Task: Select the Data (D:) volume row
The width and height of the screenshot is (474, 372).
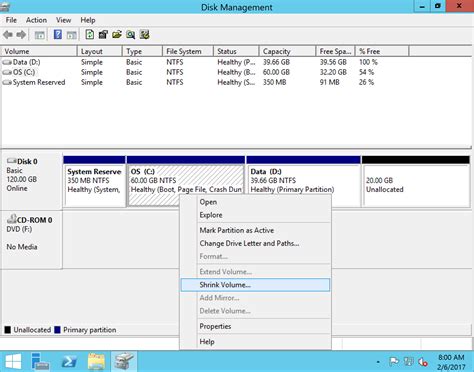Action: (x=205, y=62)
